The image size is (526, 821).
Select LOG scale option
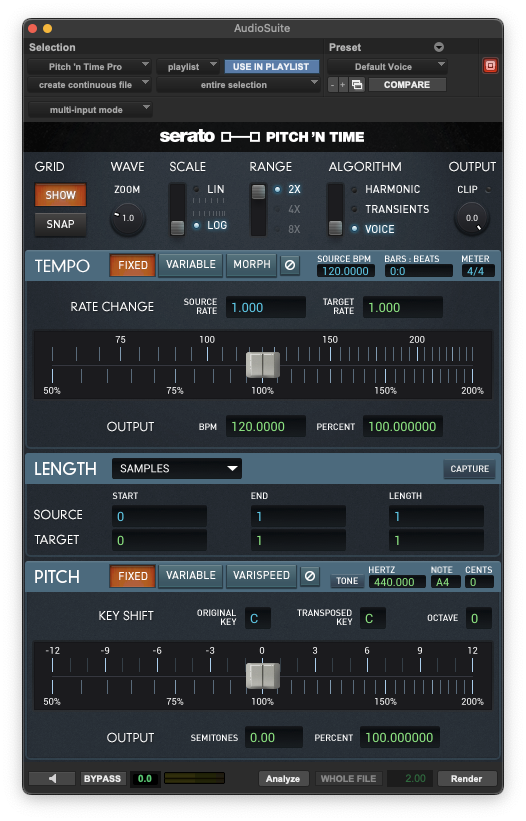click(210, 225)
